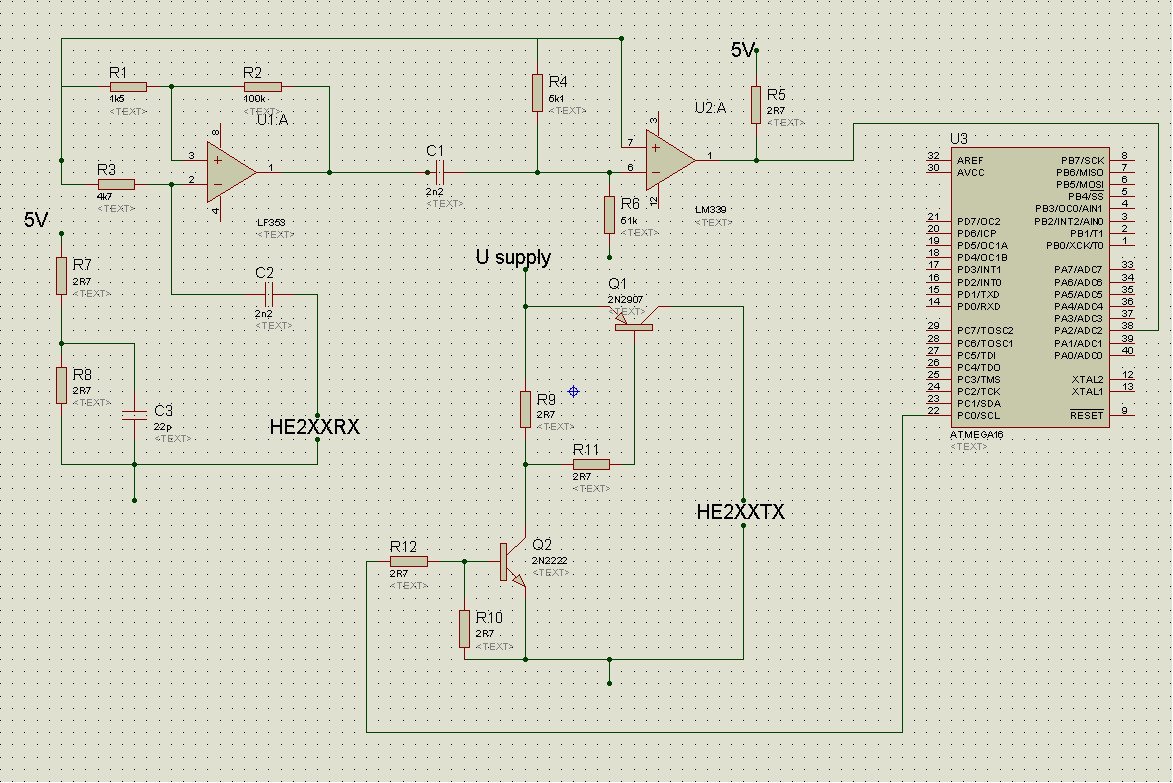Select the ATMEGA16 value text
Image resolution: width=1173 pixels, height=783 pixels.
tap(976, 435)
